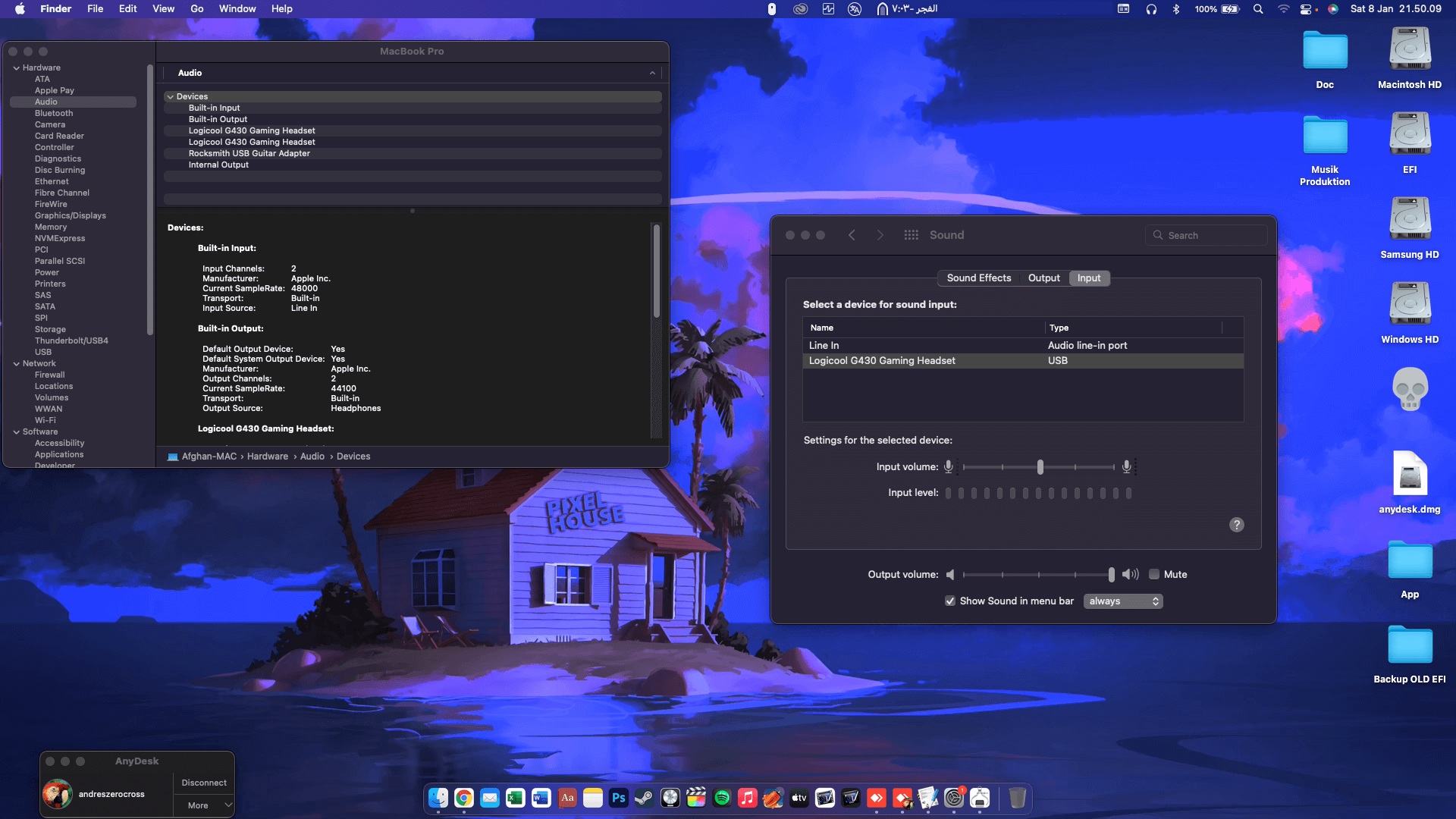Select Logicool G430 Gaming Headset as input device
Screen dimensions: 1456x819
[x=882, y=360]
